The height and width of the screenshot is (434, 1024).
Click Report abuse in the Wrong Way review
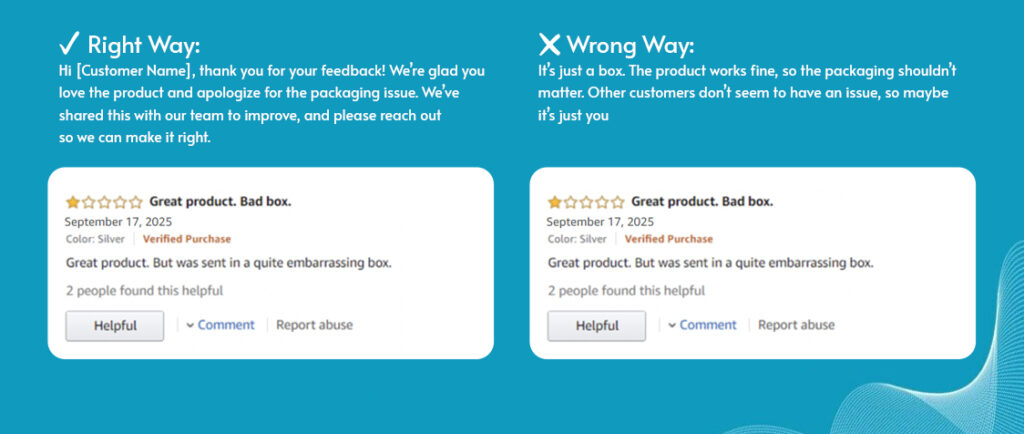pos(796,325)
